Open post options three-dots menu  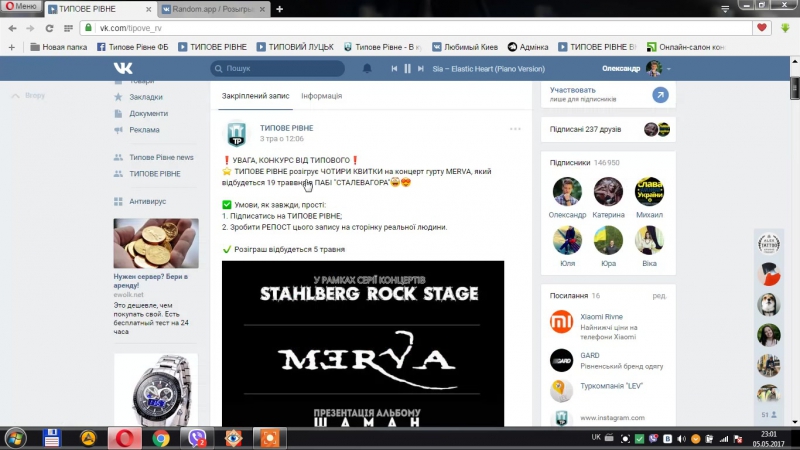[515, 129]
